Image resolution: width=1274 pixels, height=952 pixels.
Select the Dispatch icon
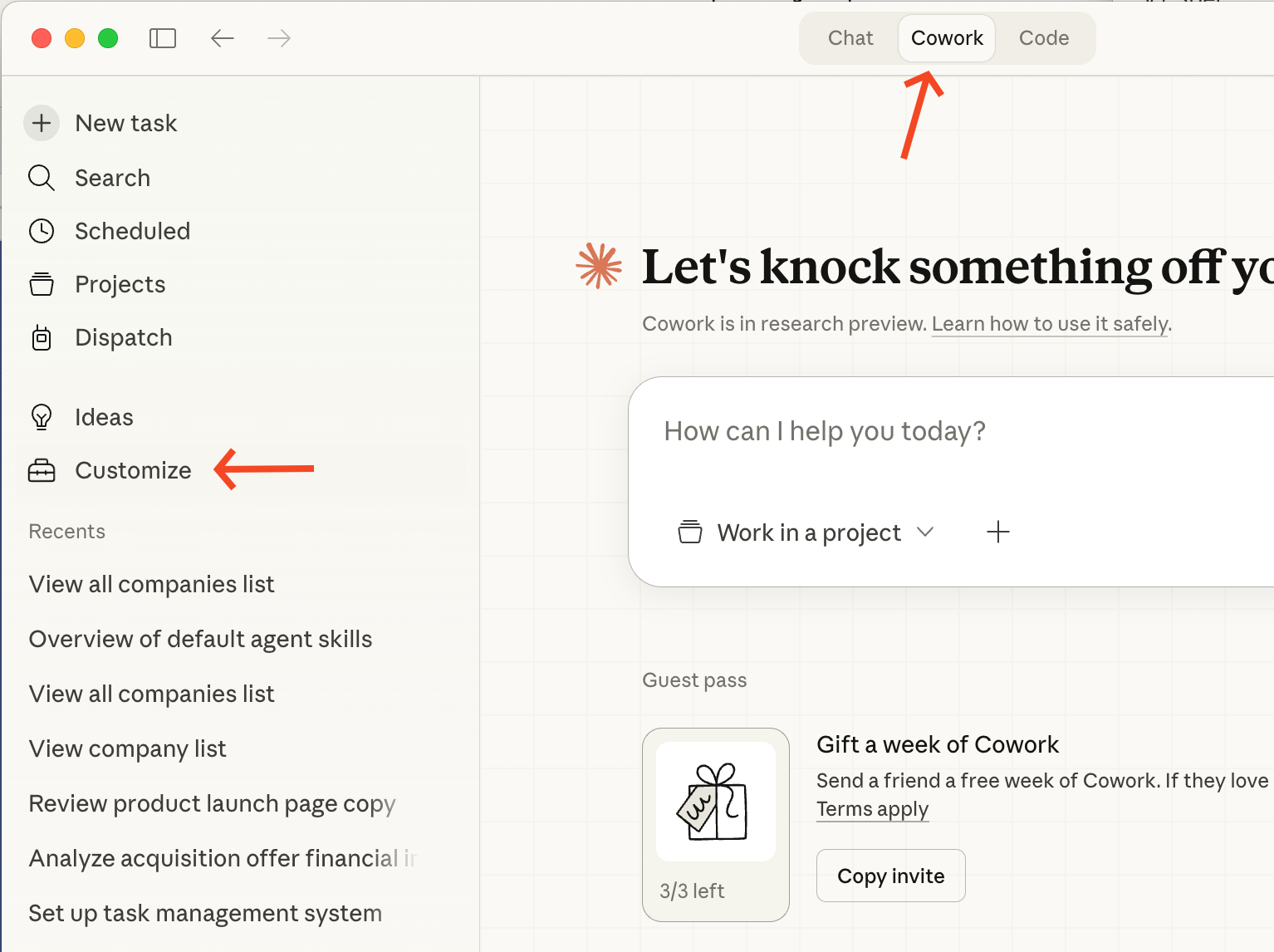(x=42, y=337)
